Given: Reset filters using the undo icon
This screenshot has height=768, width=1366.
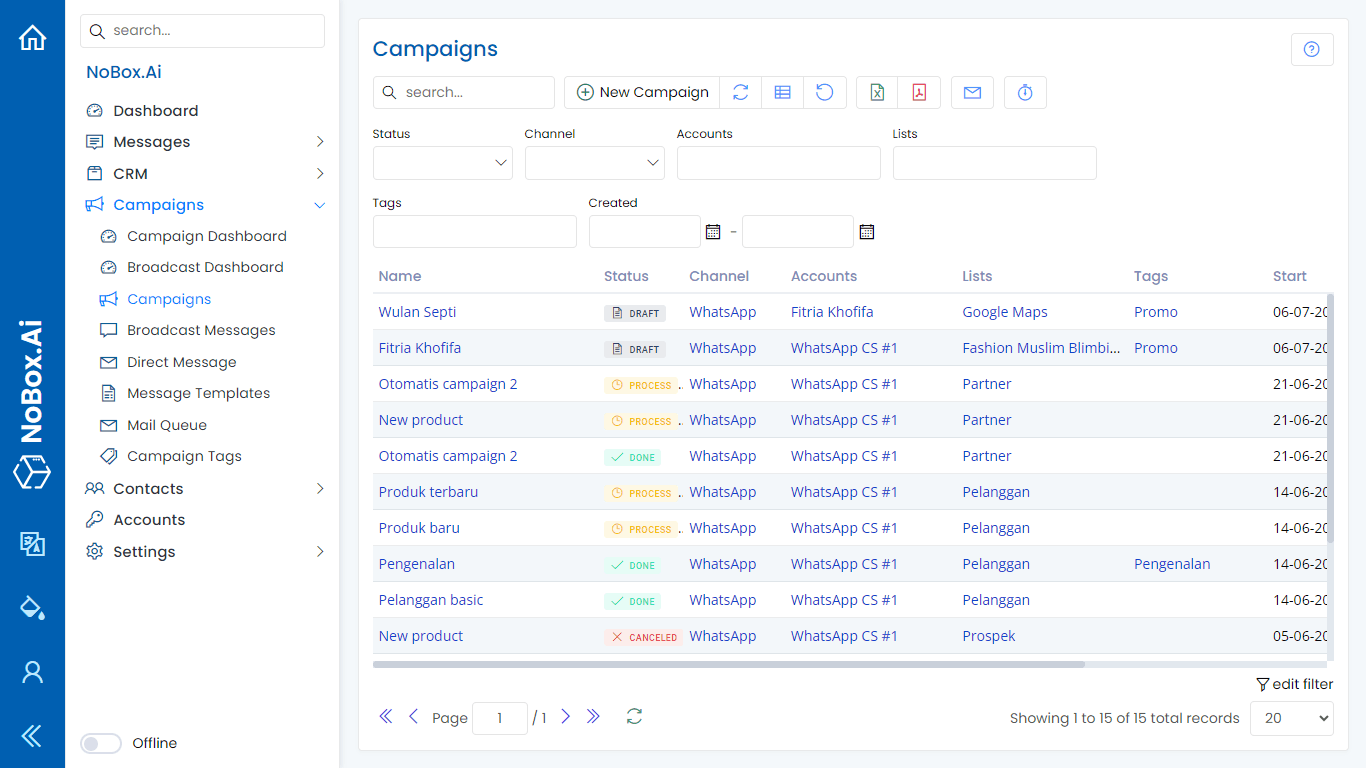Looking at the screenshot, I should (824, 92).
